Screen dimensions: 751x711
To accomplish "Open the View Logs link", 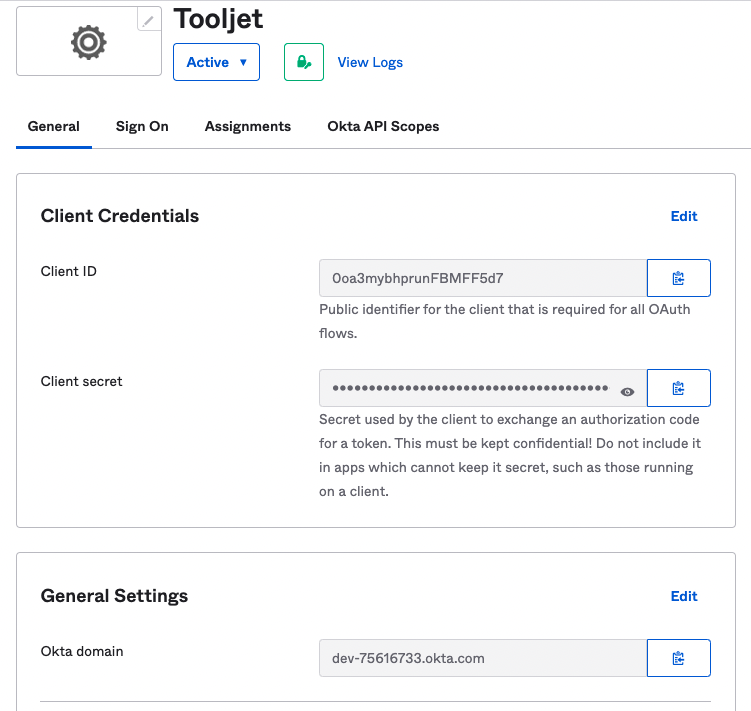I will click(370, 62).
